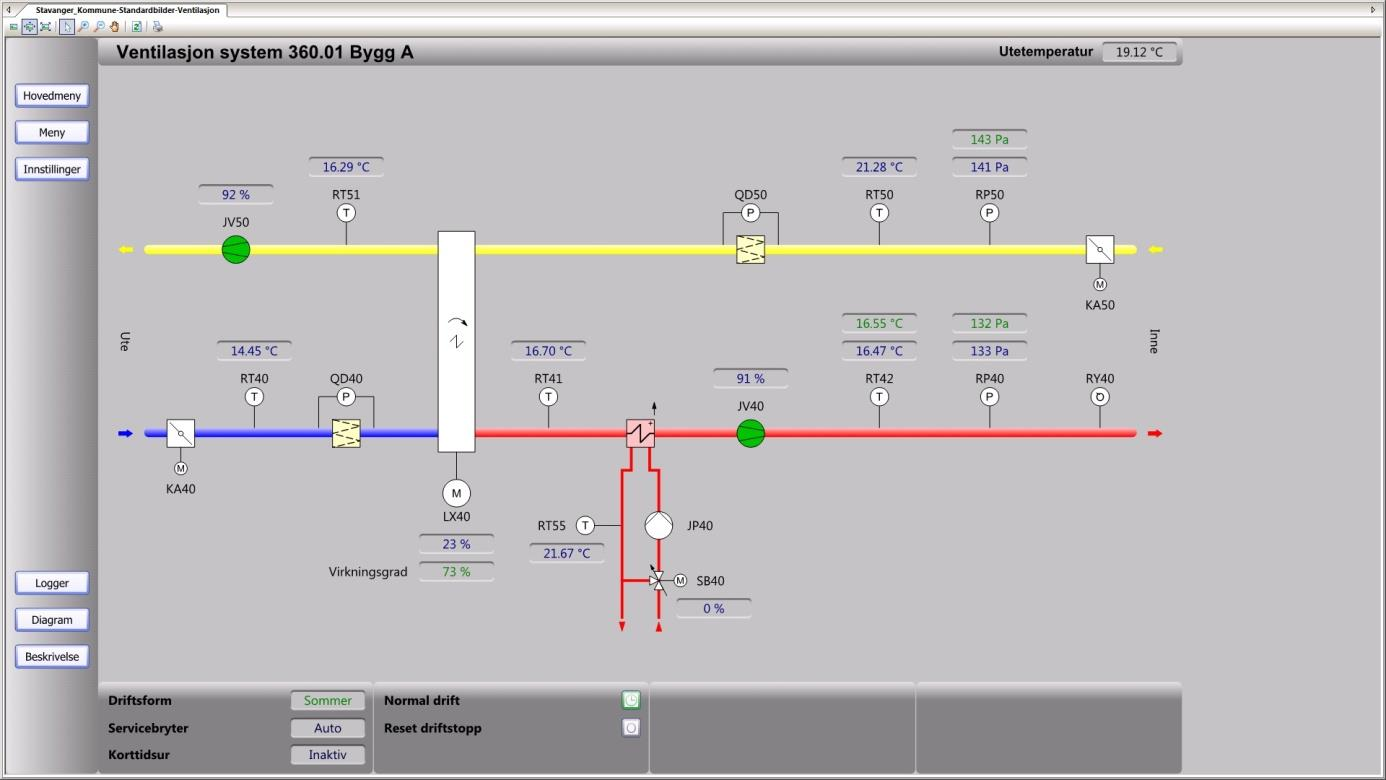Click the 16.29 °C reading above RT51
The width and height of the screenshot is (1386, 780).
coord(346,167)
